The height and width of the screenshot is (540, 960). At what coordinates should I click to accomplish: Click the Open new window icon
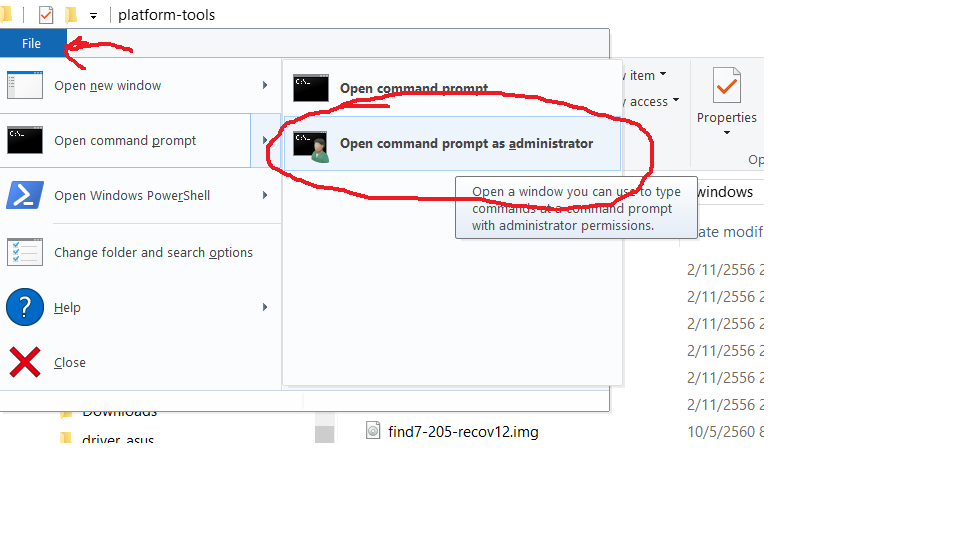[x=24, y=85]
